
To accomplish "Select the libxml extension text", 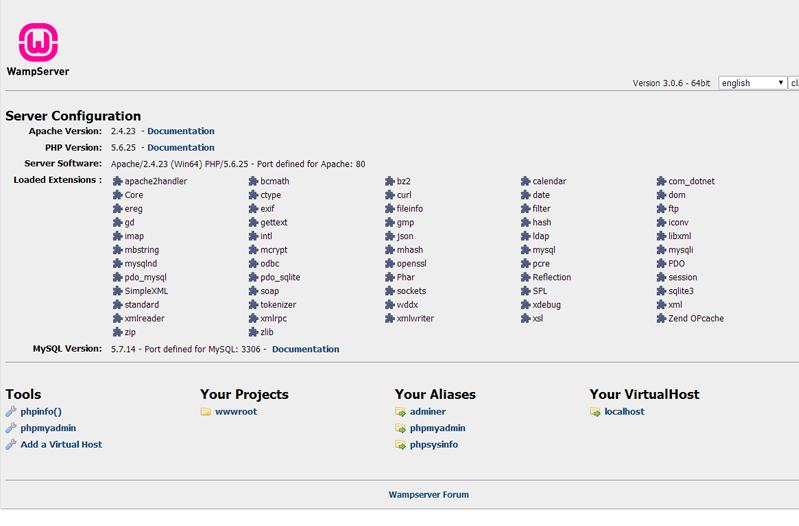I will click(x=680, y=236).
